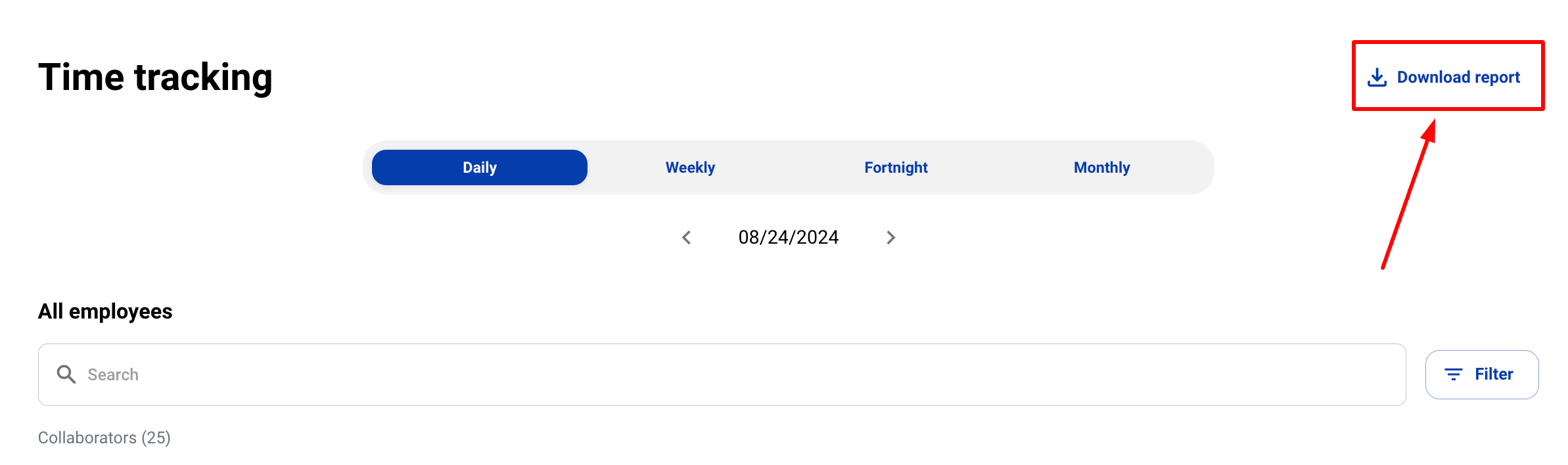Click the All employees heading
Viewport: 1568px width, 465px height.
tap(105, 311)
